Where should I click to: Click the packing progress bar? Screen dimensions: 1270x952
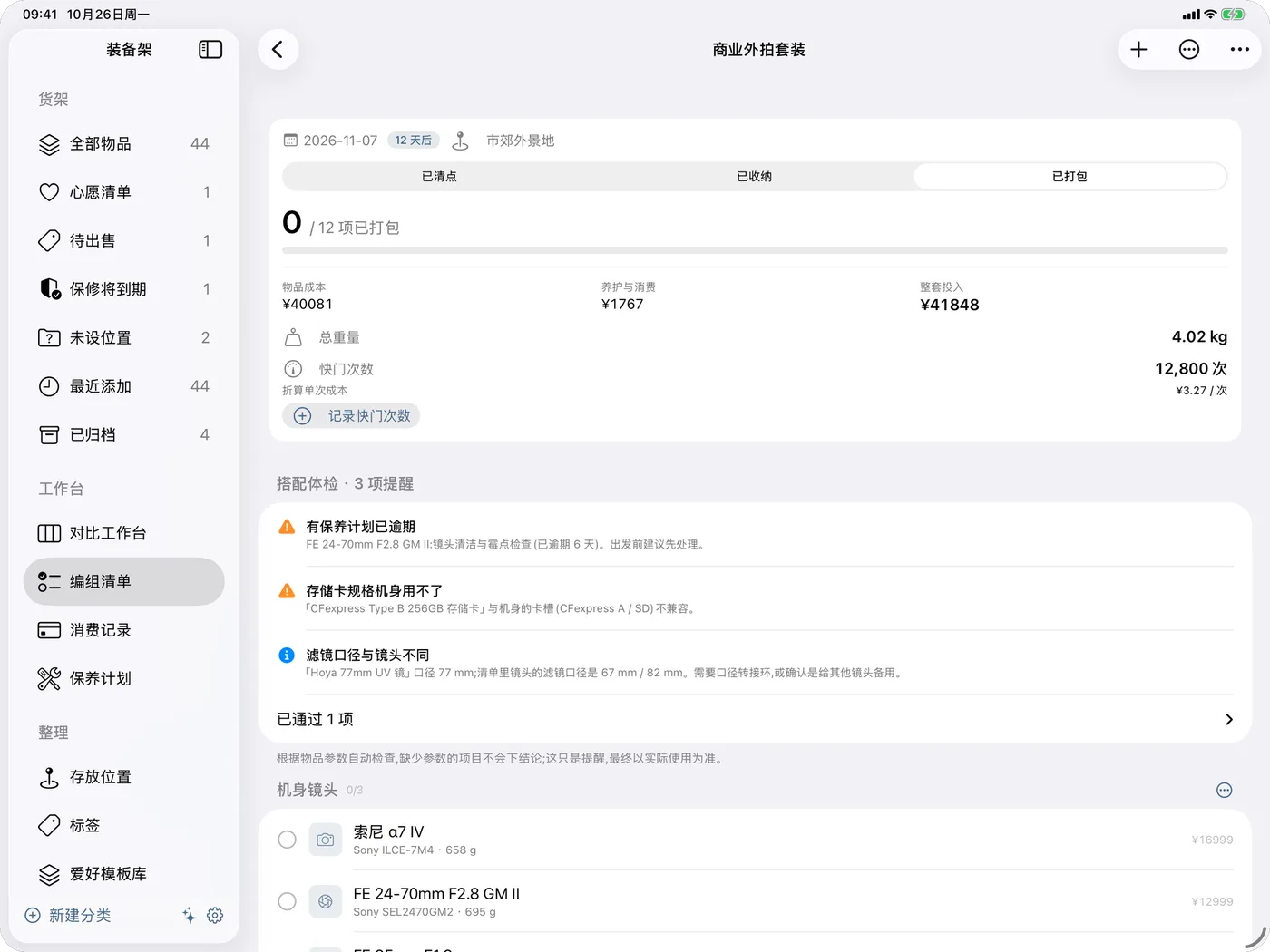point(755,250)
